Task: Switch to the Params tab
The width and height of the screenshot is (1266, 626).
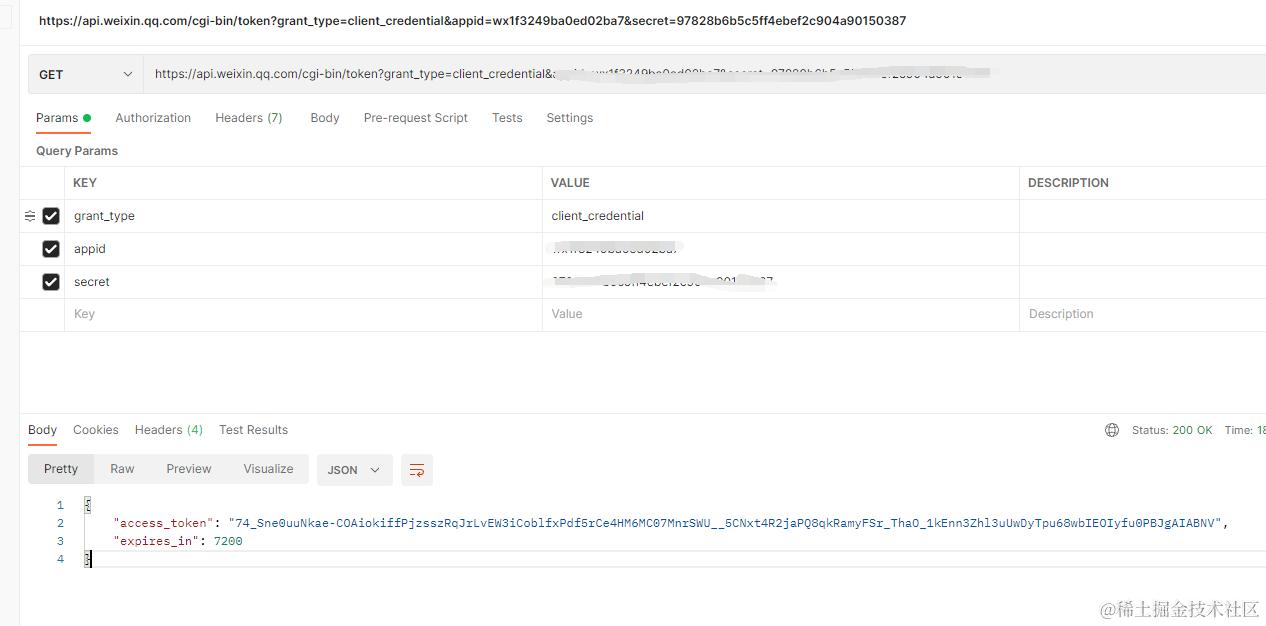Action: (63, 118)
